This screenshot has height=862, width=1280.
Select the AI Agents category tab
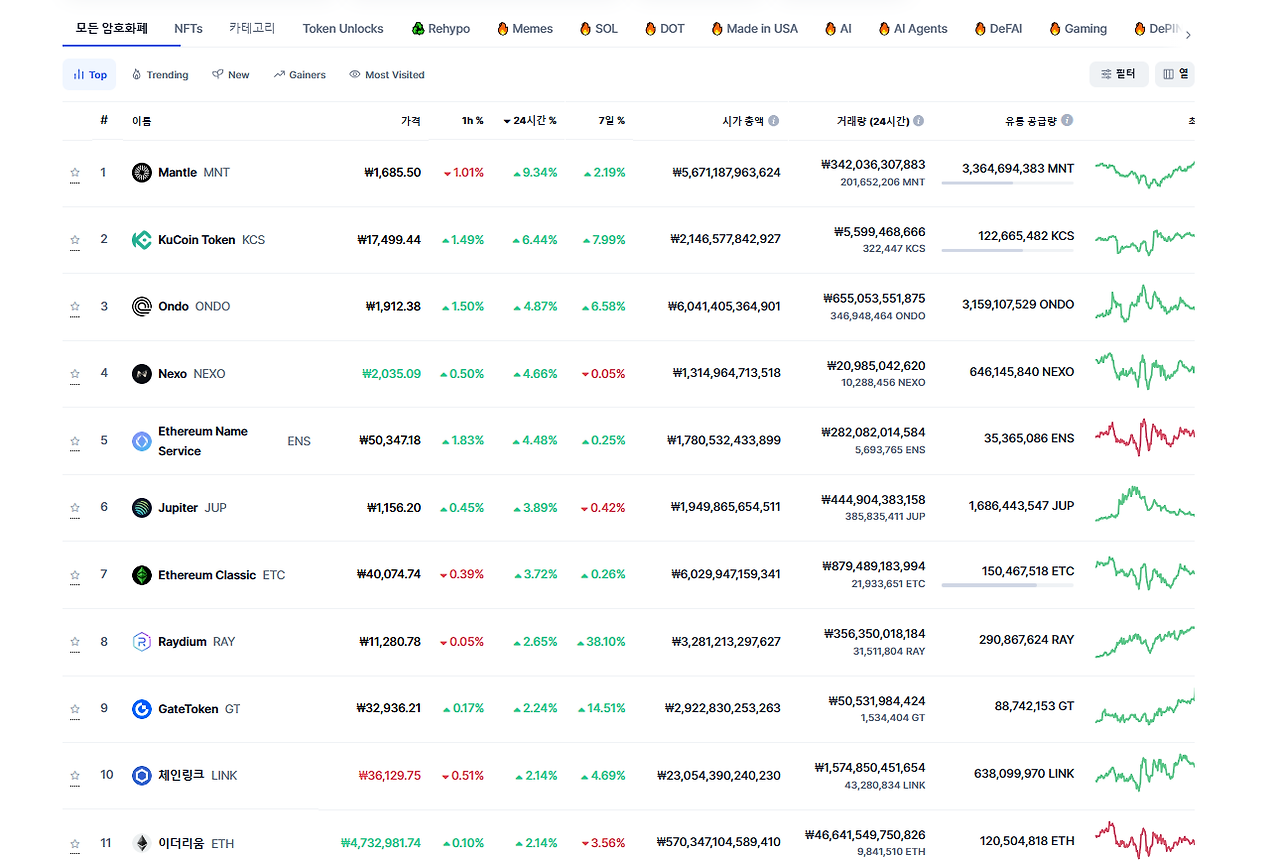913,29
